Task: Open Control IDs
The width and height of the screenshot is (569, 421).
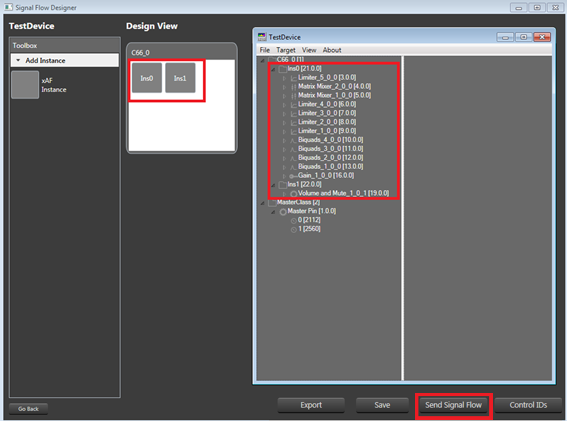Action: pyautogui.click(x=528, y=405)
